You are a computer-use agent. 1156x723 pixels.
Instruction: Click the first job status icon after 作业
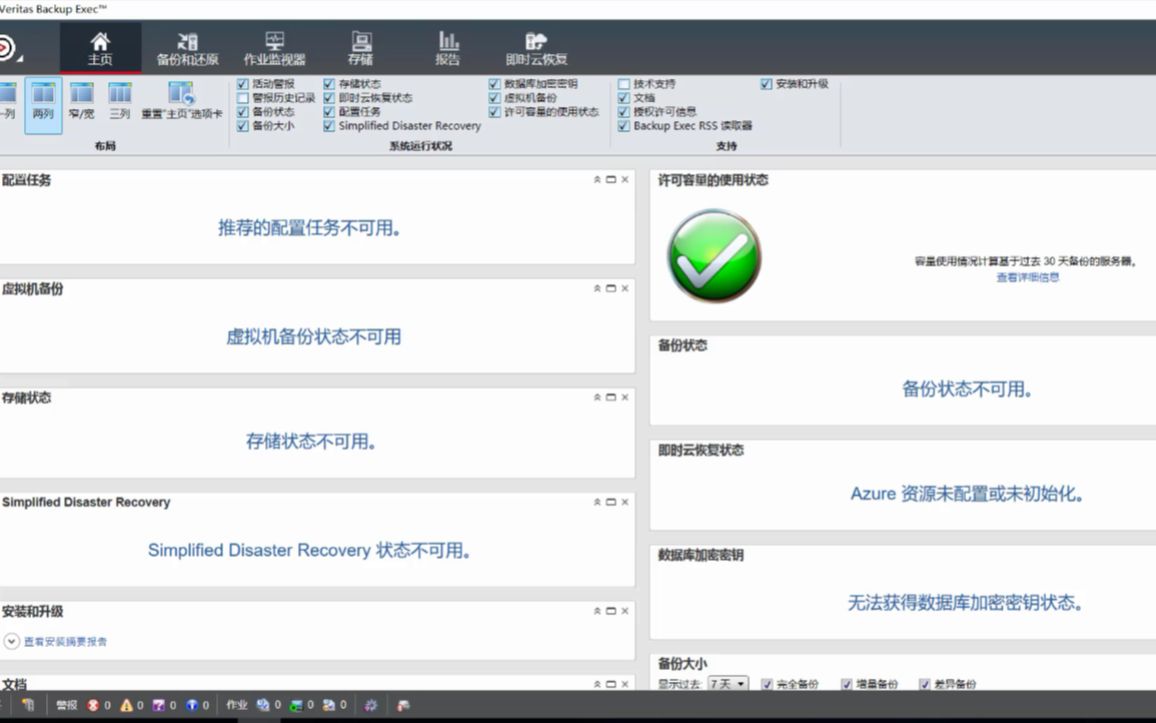pyautogui.click(x=262, y=705)
